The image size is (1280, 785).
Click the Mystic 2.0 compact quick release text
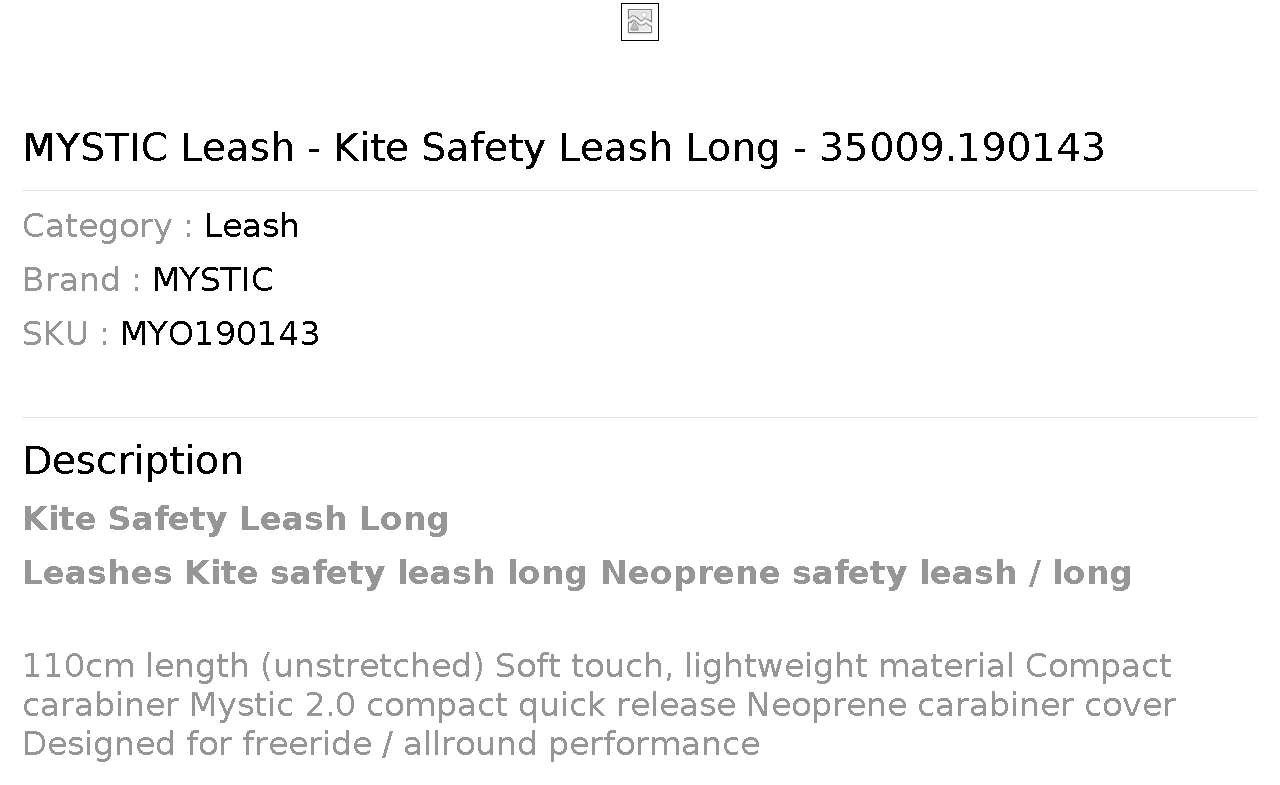click(x=463, y=705)
